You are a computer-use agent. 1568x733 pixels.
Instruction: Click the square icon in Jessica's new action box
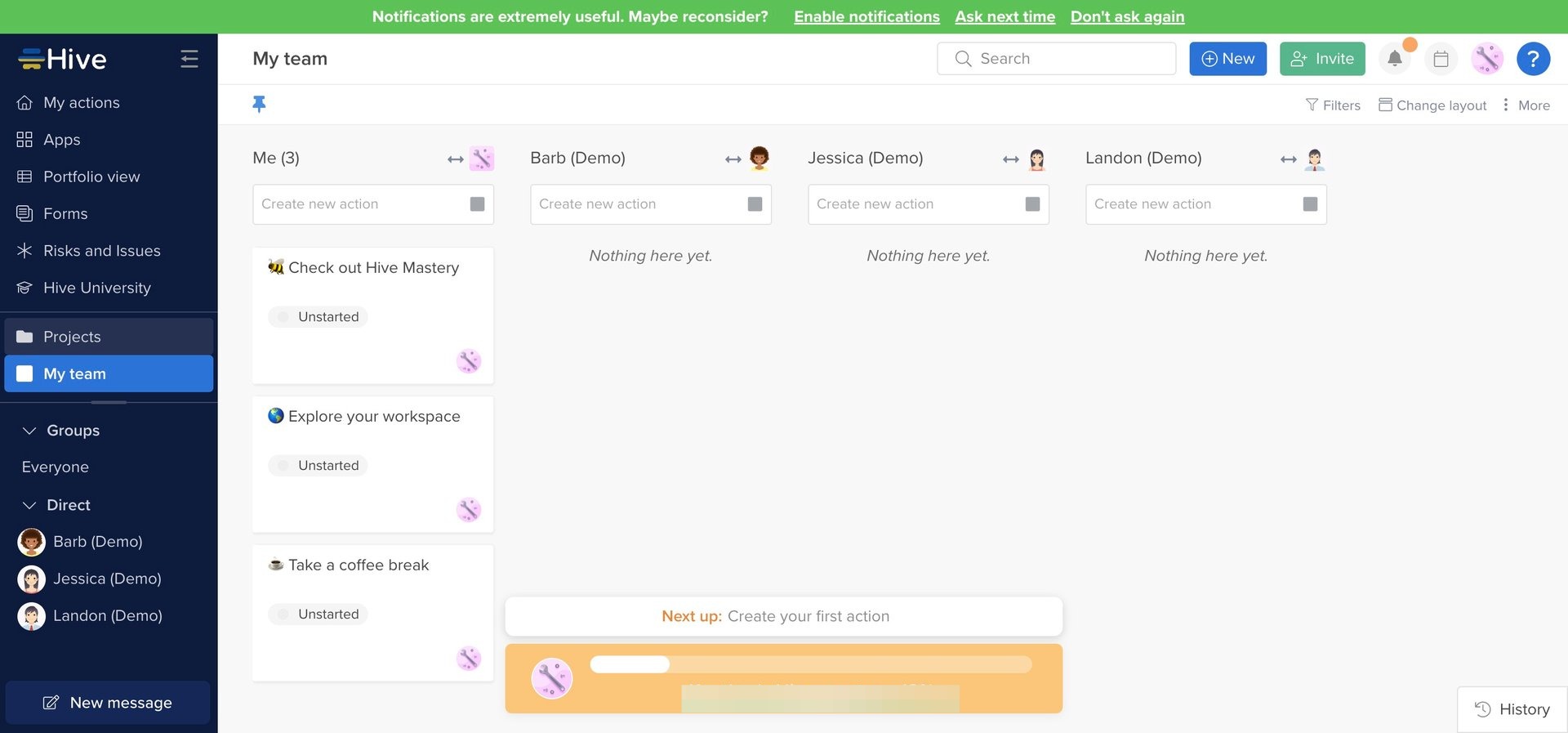[x=1033, y=204]
